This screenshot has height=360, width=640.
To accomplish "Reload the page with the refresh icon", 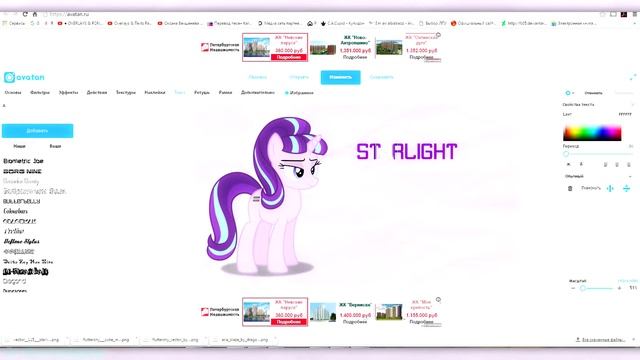I will coord(25,14).
